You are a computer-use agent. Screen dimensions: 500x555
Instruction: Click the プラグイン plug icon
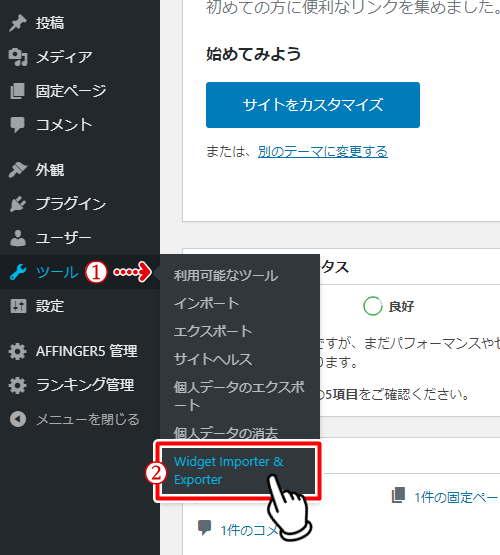(18, 204)
